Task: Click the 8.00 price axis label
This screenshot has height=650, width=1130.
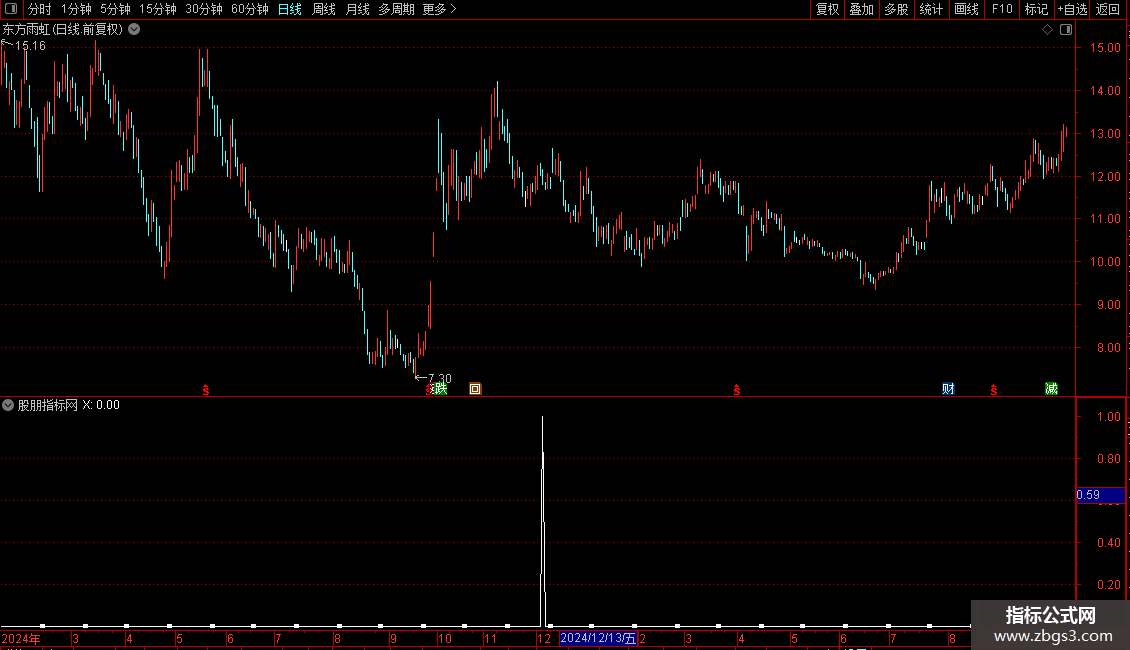Action: tap(1108, 347)
